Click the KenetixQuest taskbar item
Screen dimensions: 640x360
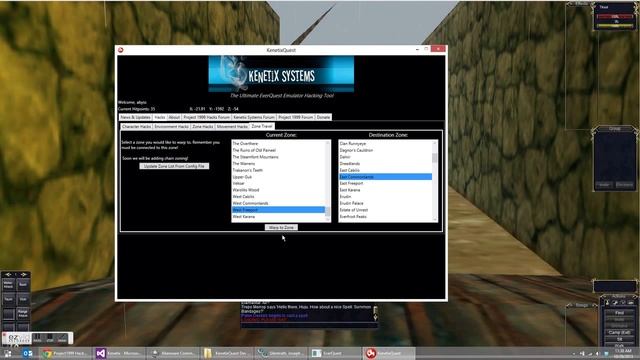389,353
